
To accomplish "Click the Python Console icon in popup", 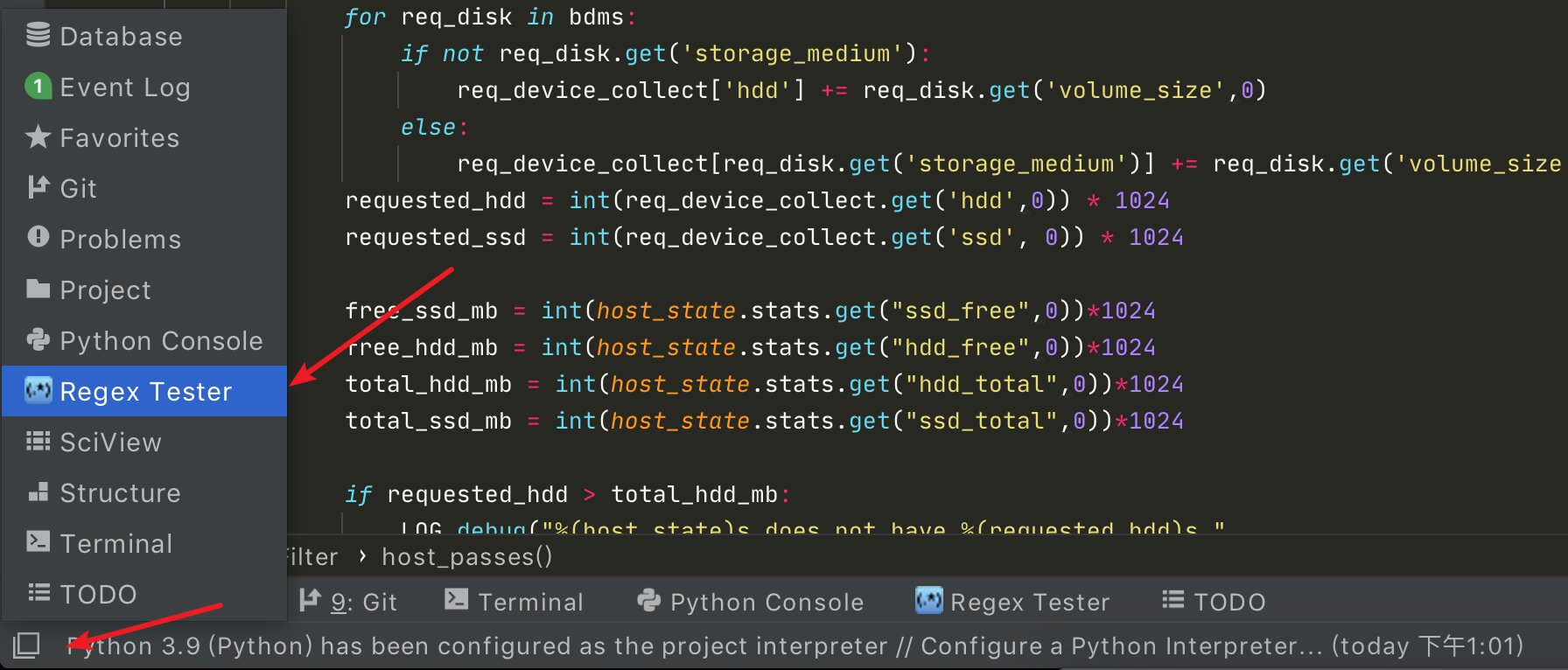I will pos(38,340).
